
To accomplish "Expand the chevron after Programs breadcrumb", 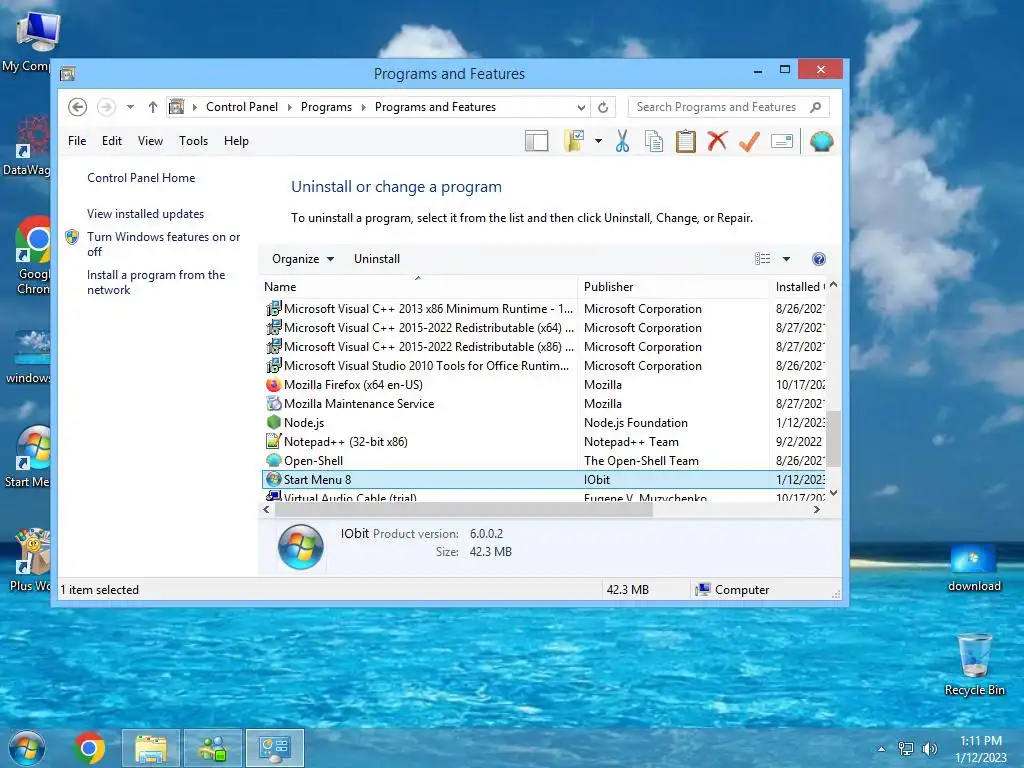I will pos(364,107).
